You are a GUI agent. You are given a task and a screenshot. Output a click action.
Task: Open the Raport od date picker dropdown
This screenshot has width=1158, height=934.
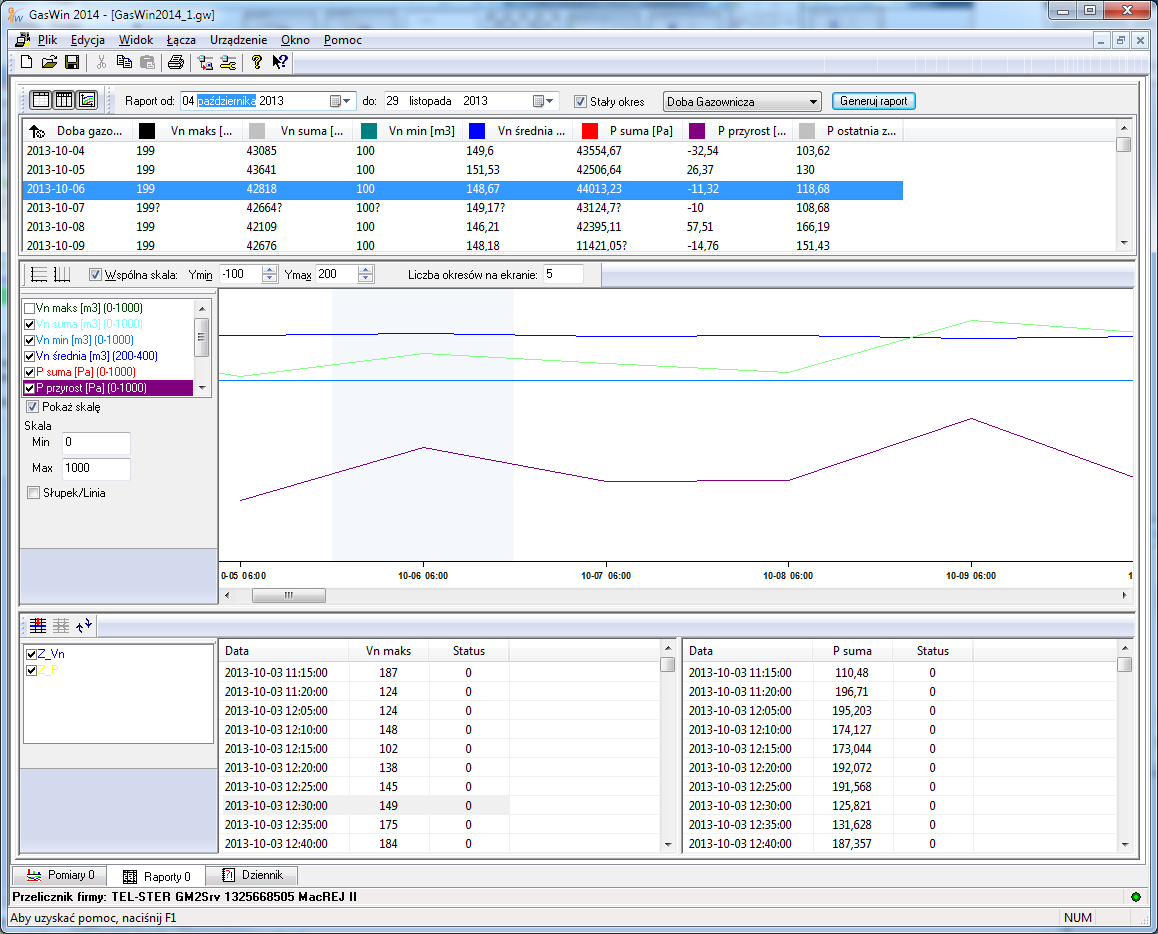point(340,101)
